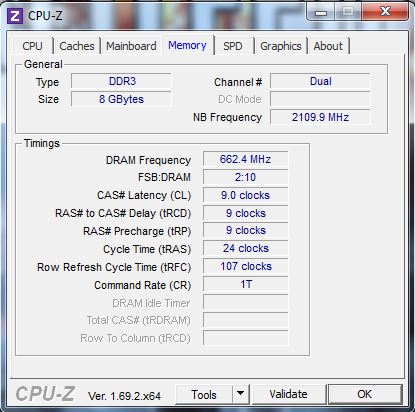Image resolution: width=415 pixels, height=412 pixels.
Task: Open the Caches tab
Action: click(77, 46)
